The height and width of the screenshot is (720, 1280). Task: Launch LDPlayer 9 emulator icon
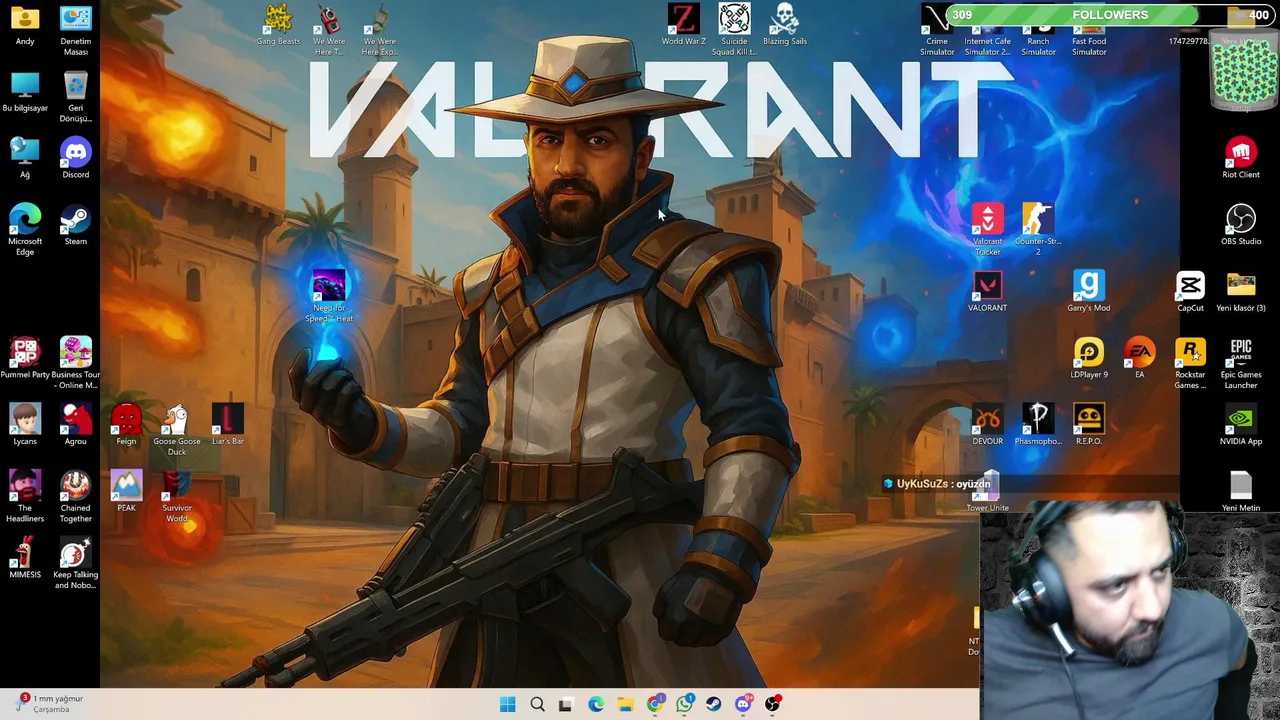coord(1089,359)
